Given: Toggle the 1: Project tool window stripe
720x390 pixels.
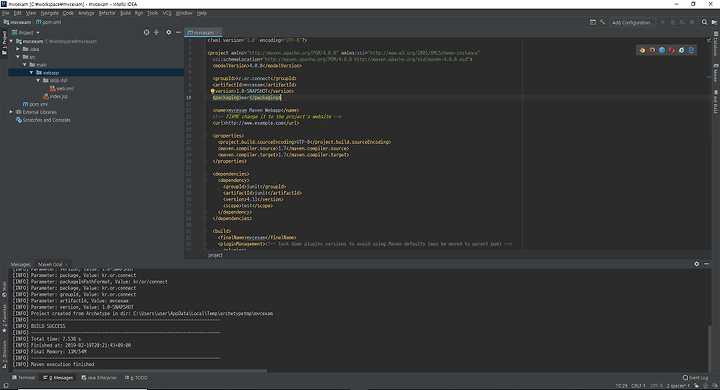Looking at the screenshot, I should (x=4, y=43).
